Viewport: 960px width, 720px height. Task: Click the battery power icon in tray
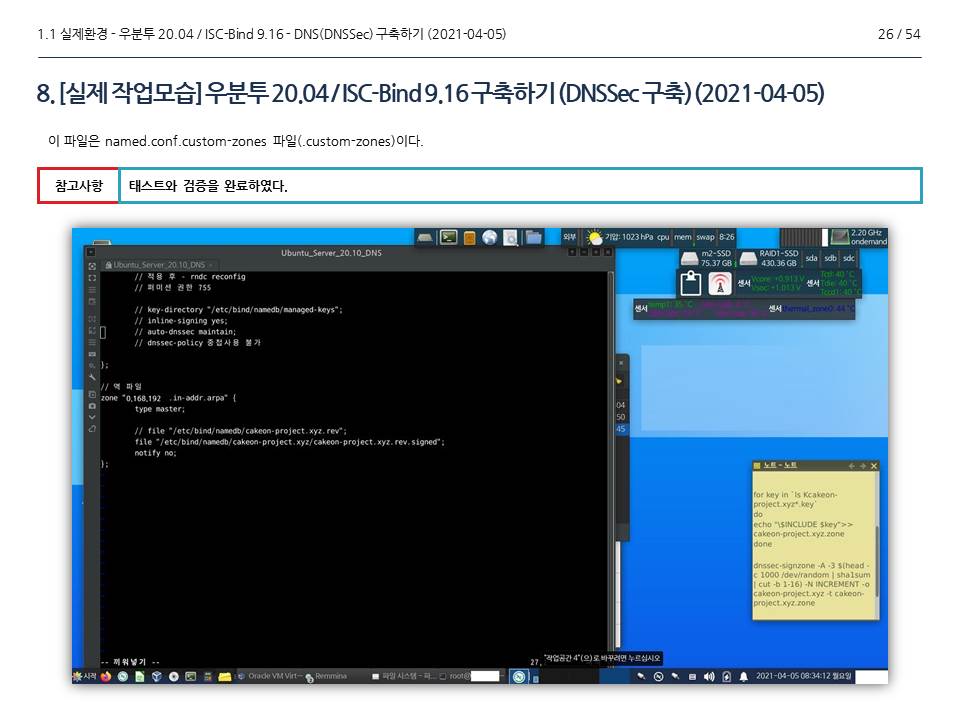pos(727,677)
